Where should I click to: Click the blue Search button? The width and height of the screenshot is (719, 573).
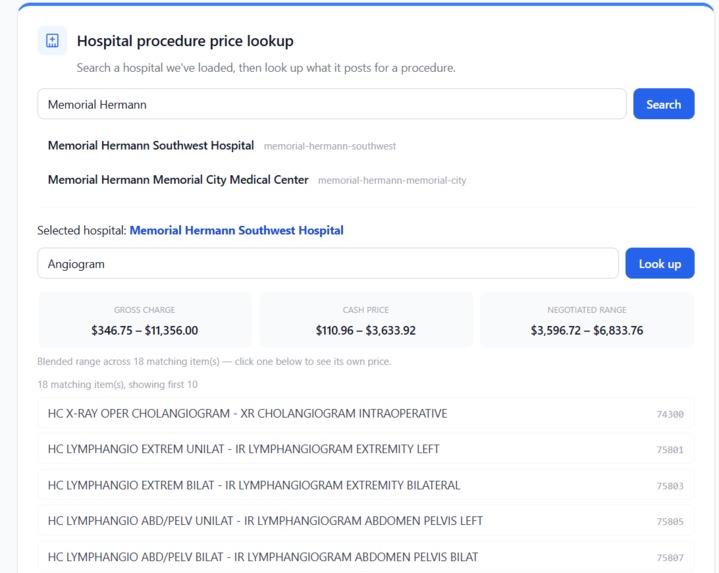coord(664,104)
